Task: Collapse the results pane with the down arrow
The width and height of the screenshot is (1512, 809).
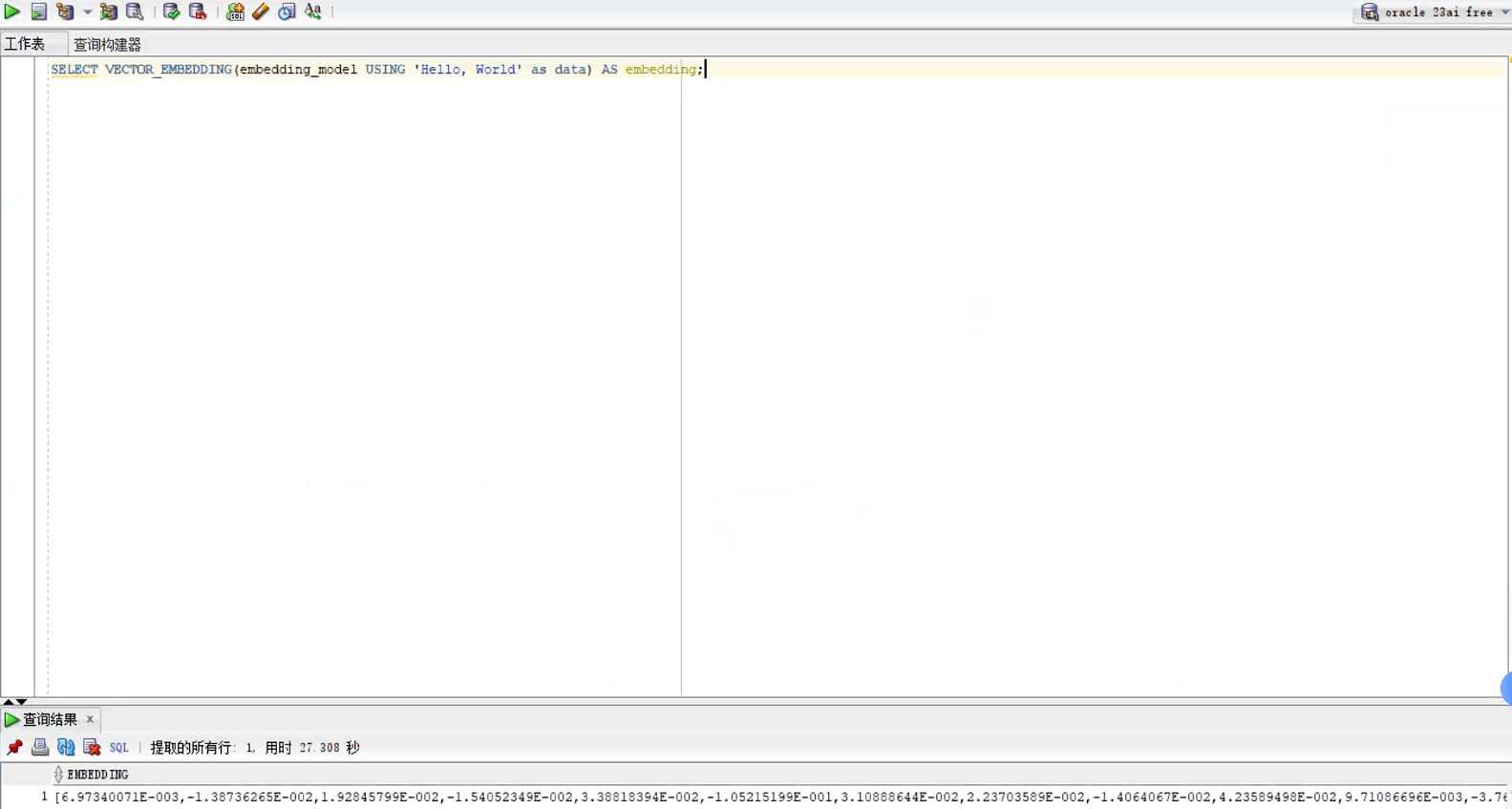Action: coord(21,702)
